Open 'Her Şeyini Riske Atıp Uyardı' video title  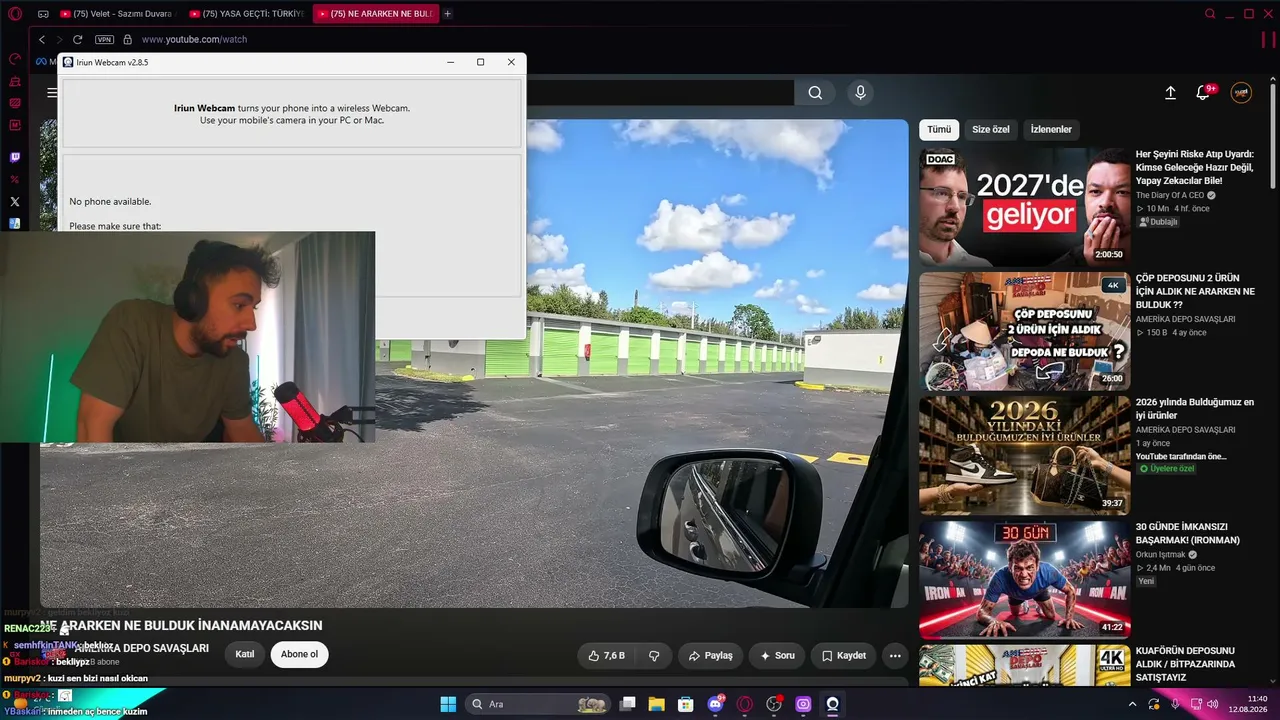coord(1195,167)
